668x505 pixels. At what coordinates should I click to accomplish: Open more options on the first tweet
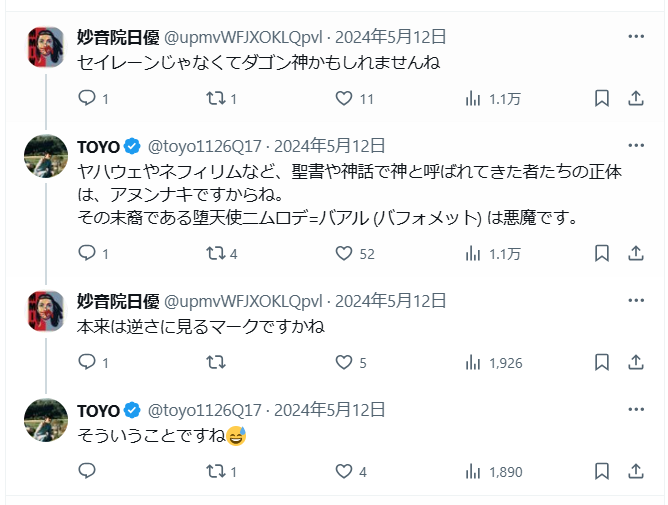click(636, 37)
